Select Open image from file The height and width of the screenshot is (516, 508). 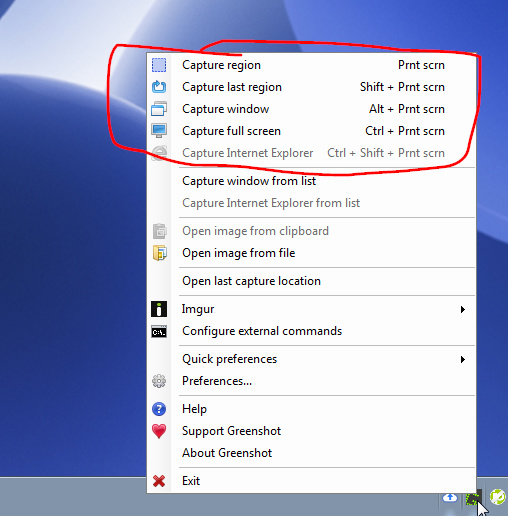pos(311,253)
